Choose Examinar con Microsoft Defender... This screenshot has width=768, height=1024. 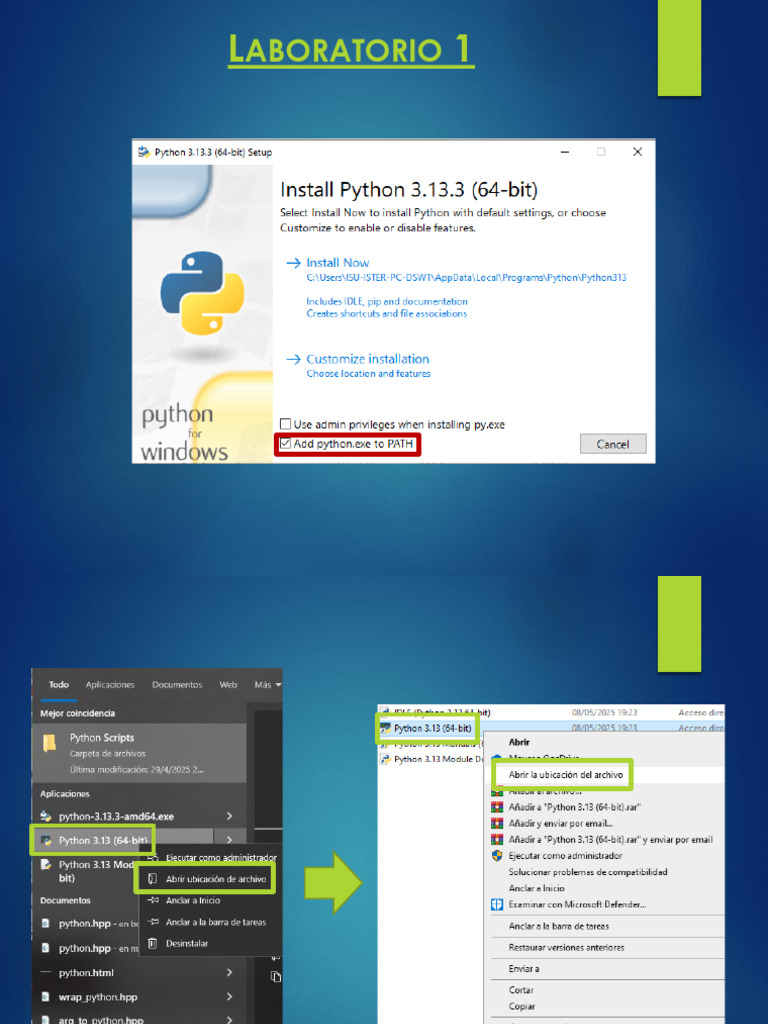point(577,904)
